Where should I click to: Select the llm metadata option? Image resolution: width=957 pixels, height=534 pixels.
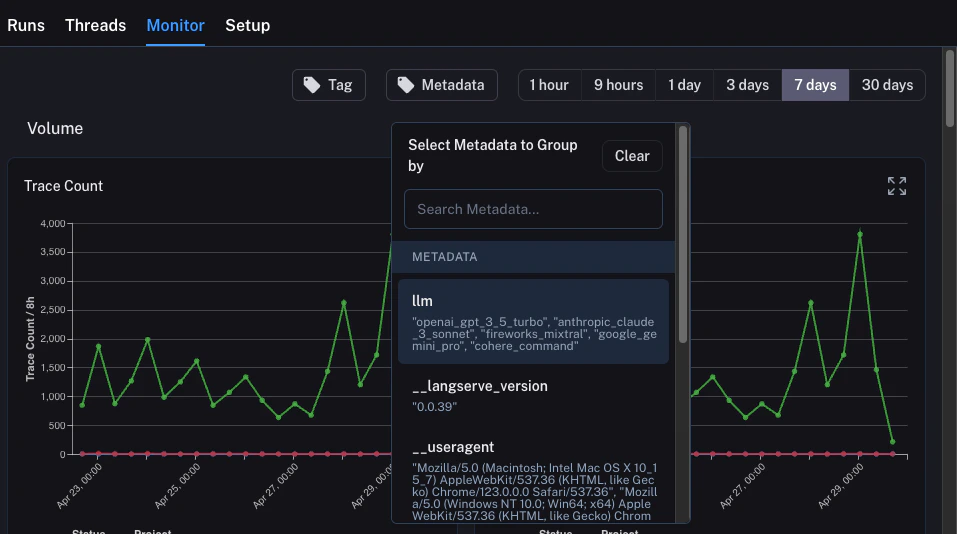(x=533, y=321)
